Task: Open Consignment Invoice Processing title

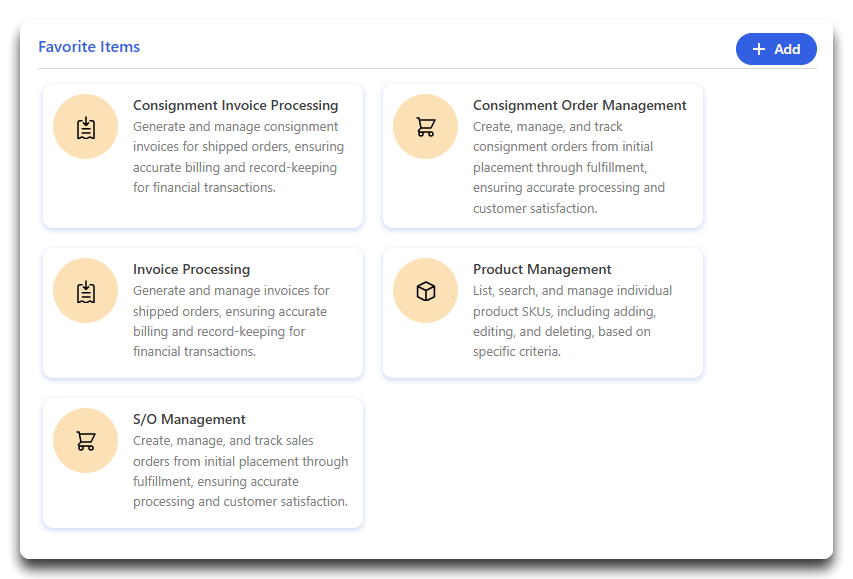Action: (236, 106)
